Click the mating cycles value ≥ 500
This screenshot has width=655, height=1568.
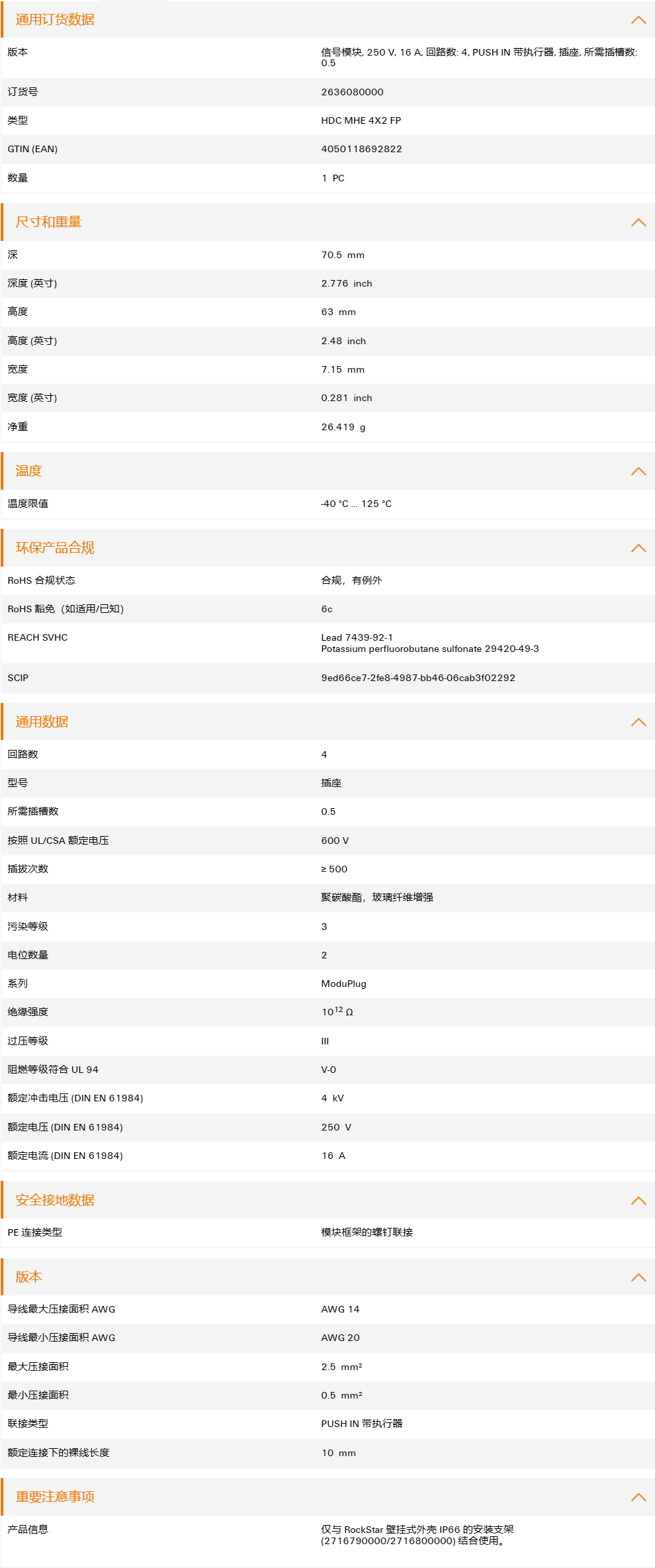(334, 869)
